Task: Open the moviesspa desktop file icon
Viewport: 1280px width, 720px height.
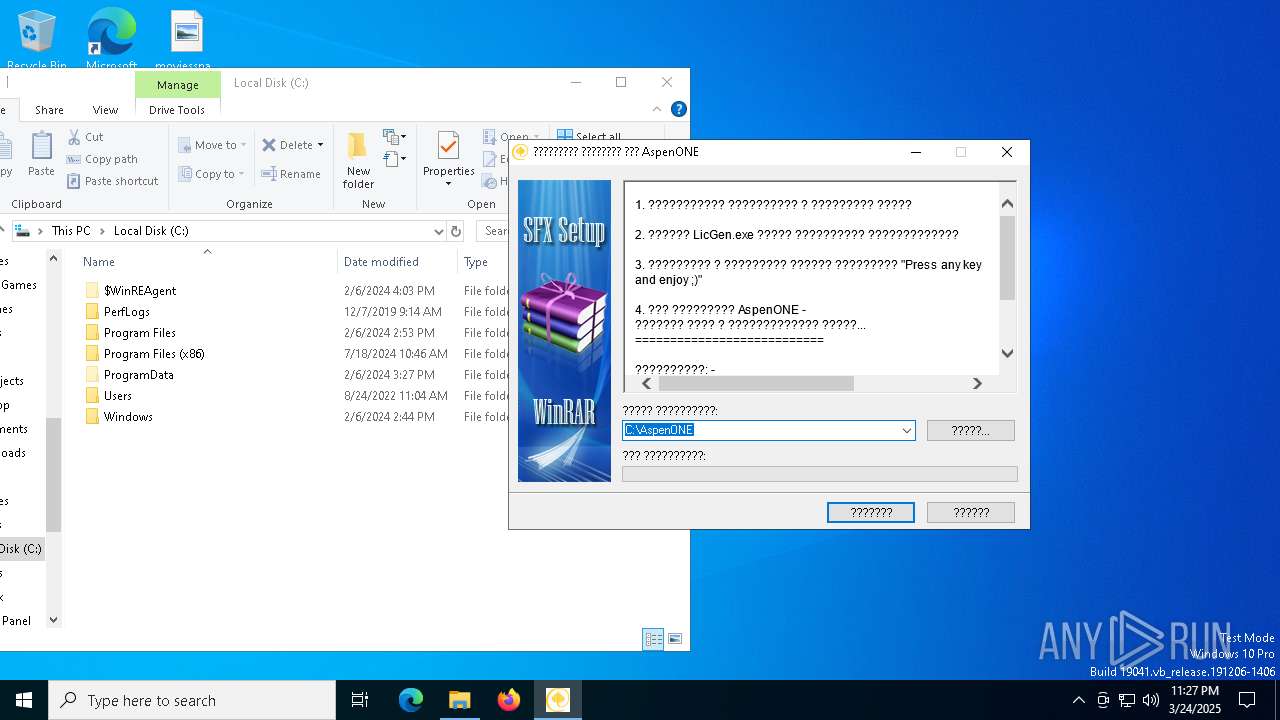Action: (186, 40)
